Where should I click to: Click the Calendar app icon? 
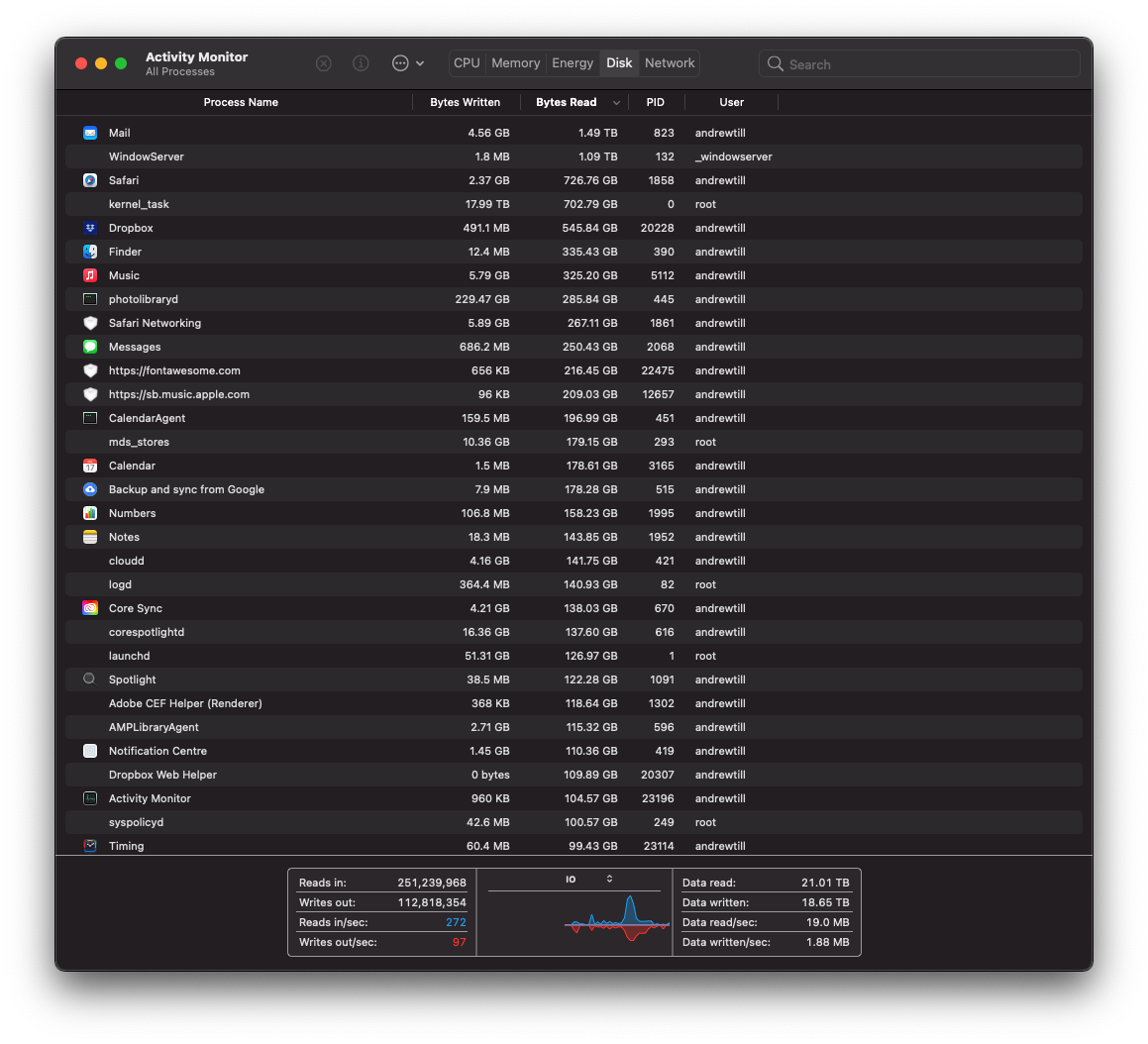pyautogui.click(x=90, y=466)
